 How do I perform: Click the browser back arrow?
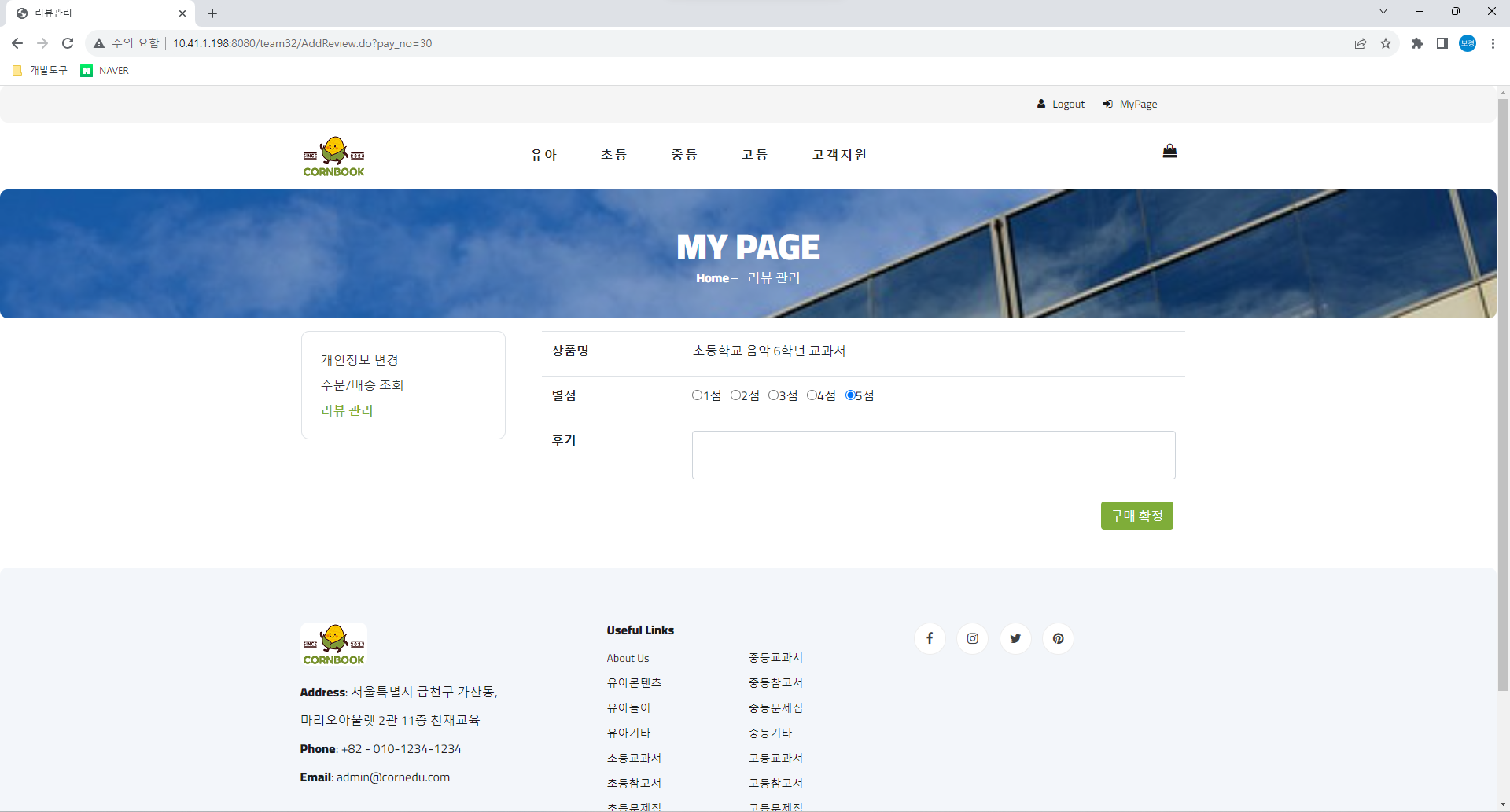click(x=17, y=43)
